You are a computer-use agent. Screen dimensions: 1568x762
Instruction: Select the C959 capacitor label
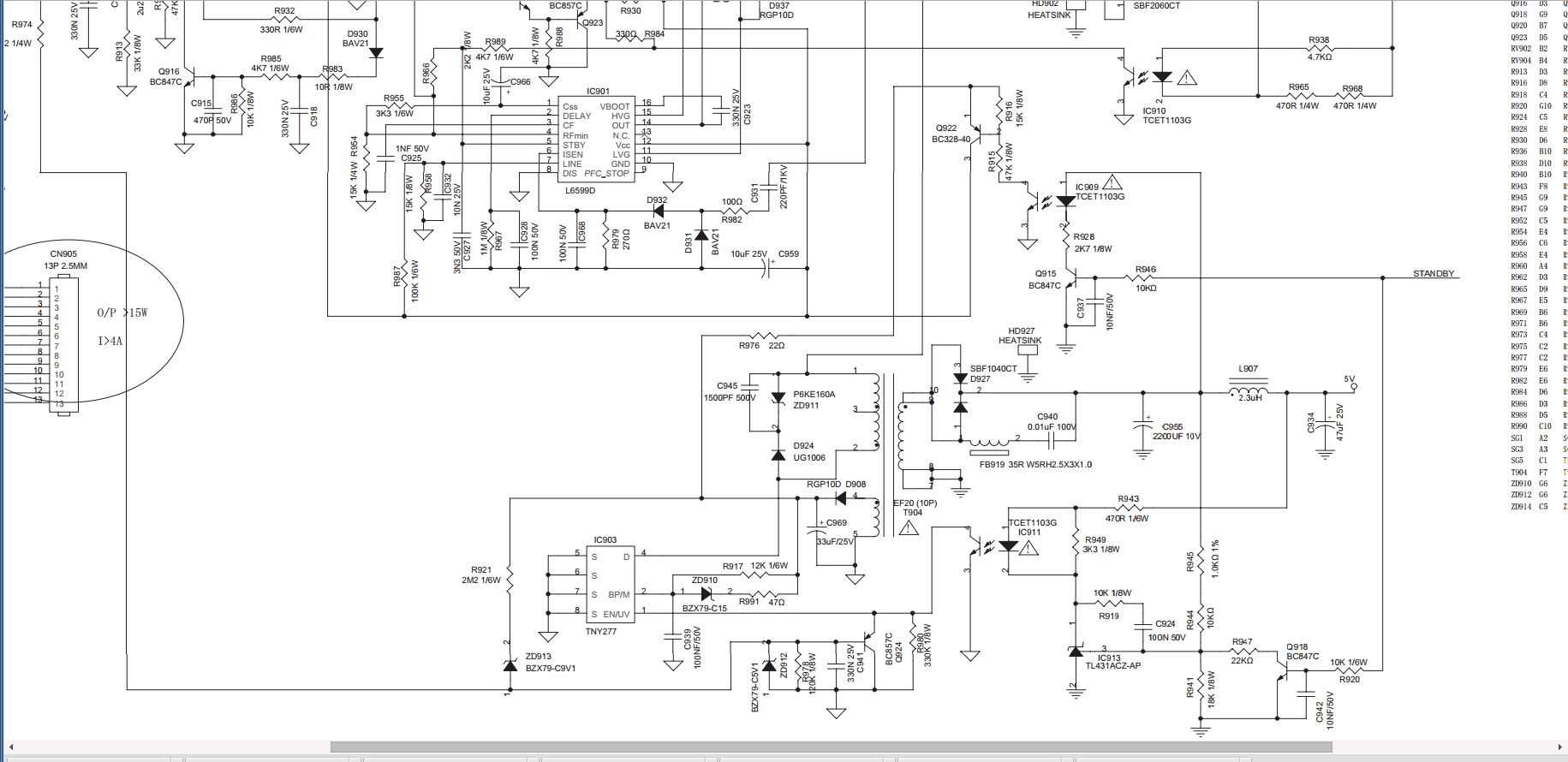tap(788, 253)
